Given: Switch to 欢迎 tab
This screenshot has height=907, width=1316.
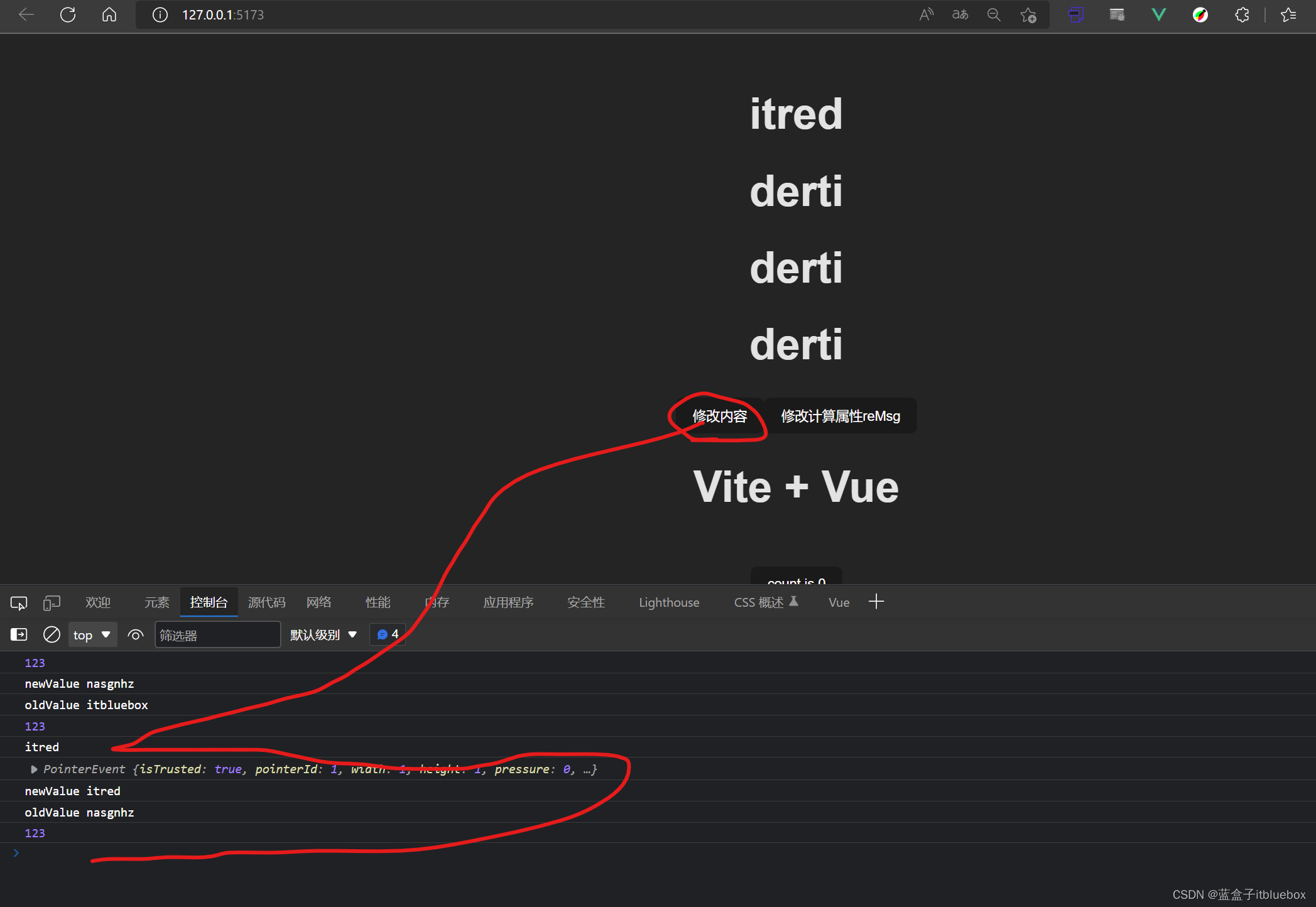Looking at the screenshot, I should (98, 602).
